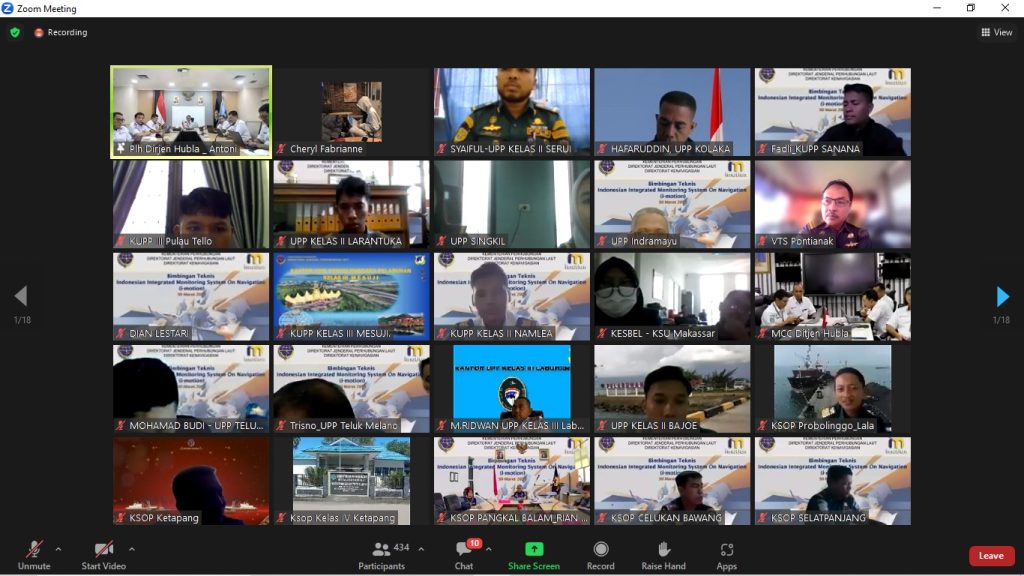Go to previous page of video tiles
This screenshot has width=1024, height=576.
pos(21,297)
